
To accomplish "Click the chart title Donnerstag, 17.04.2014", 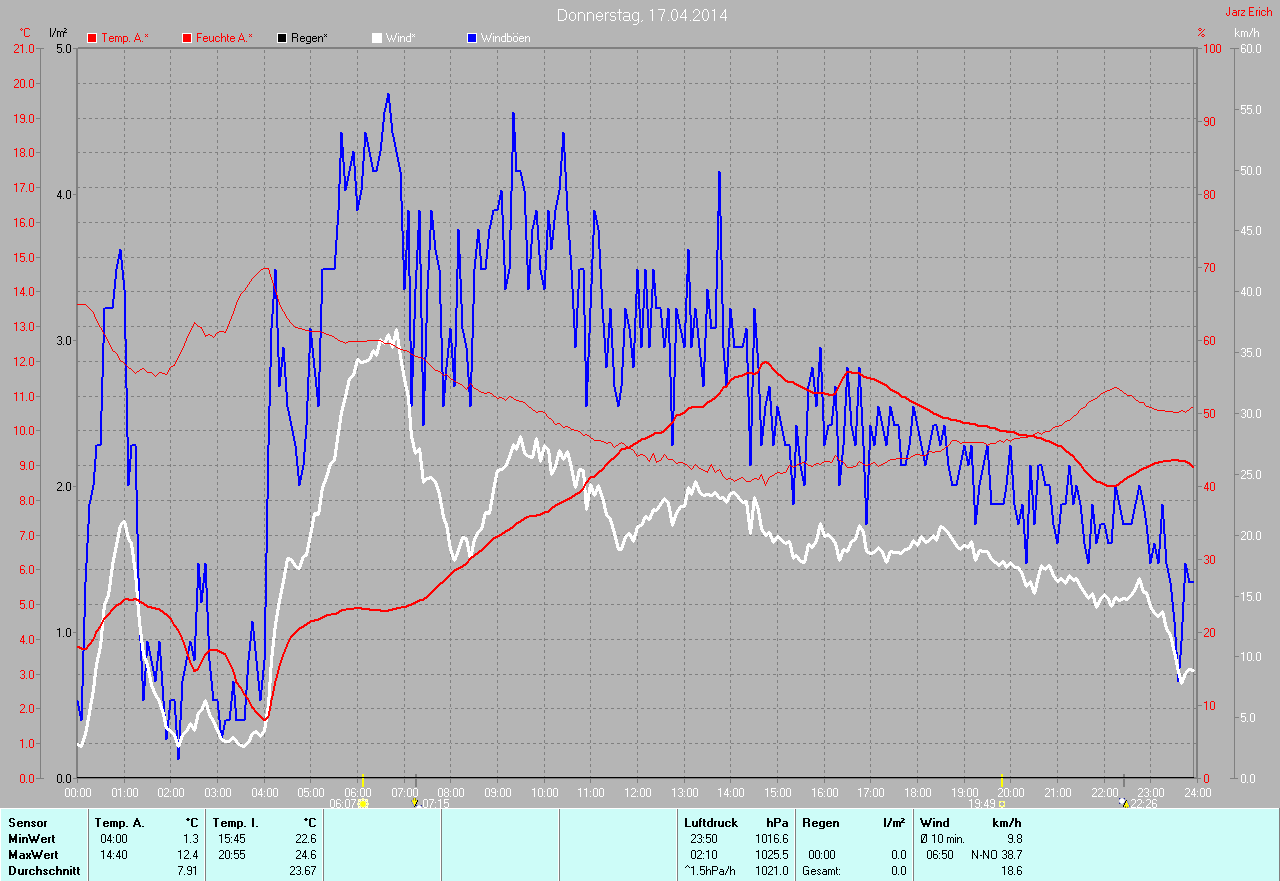I will click(x=642, y=15).
